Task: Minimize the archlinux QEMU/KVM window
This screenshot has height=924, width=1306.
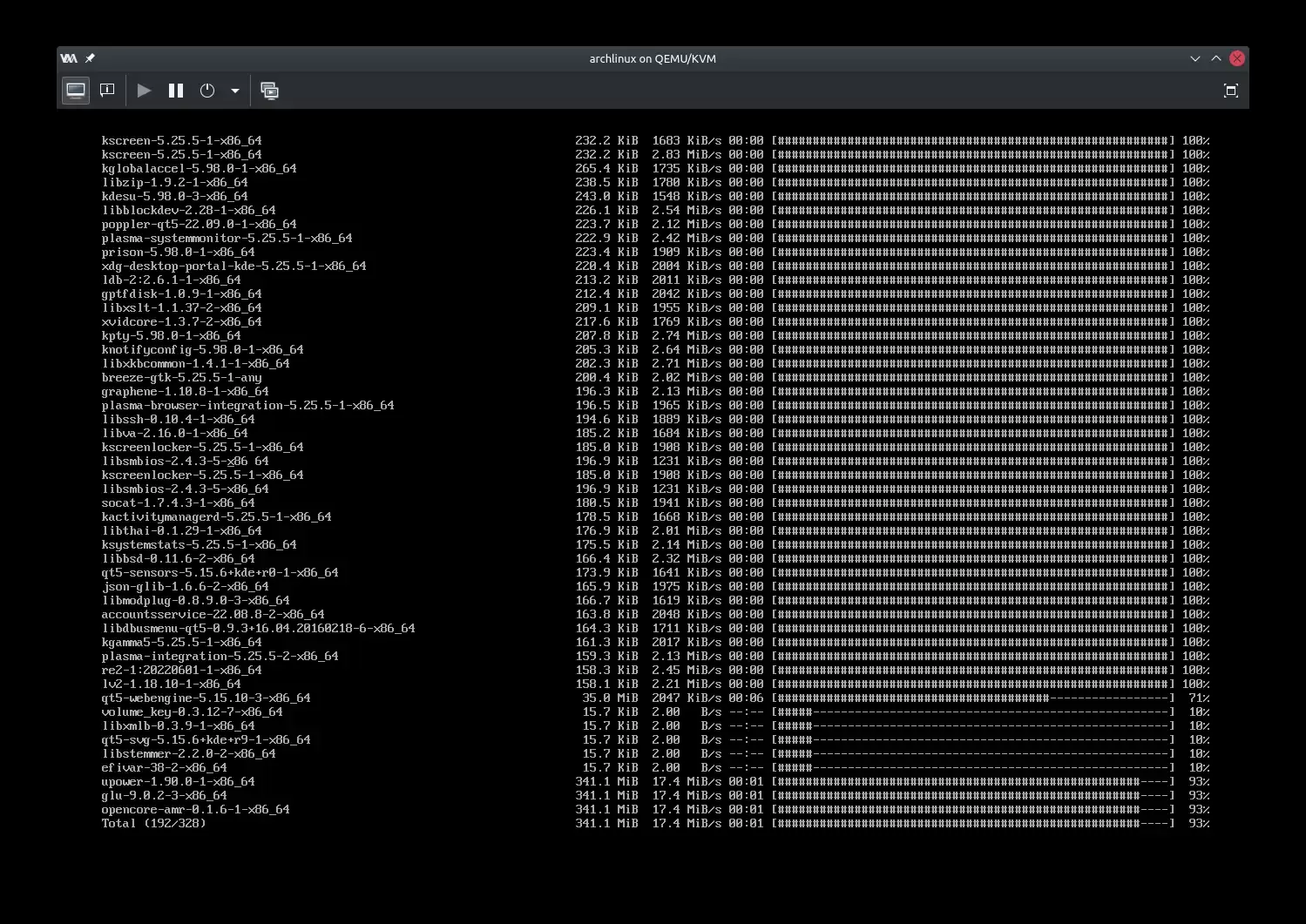Action: (x=1194, y=58)
